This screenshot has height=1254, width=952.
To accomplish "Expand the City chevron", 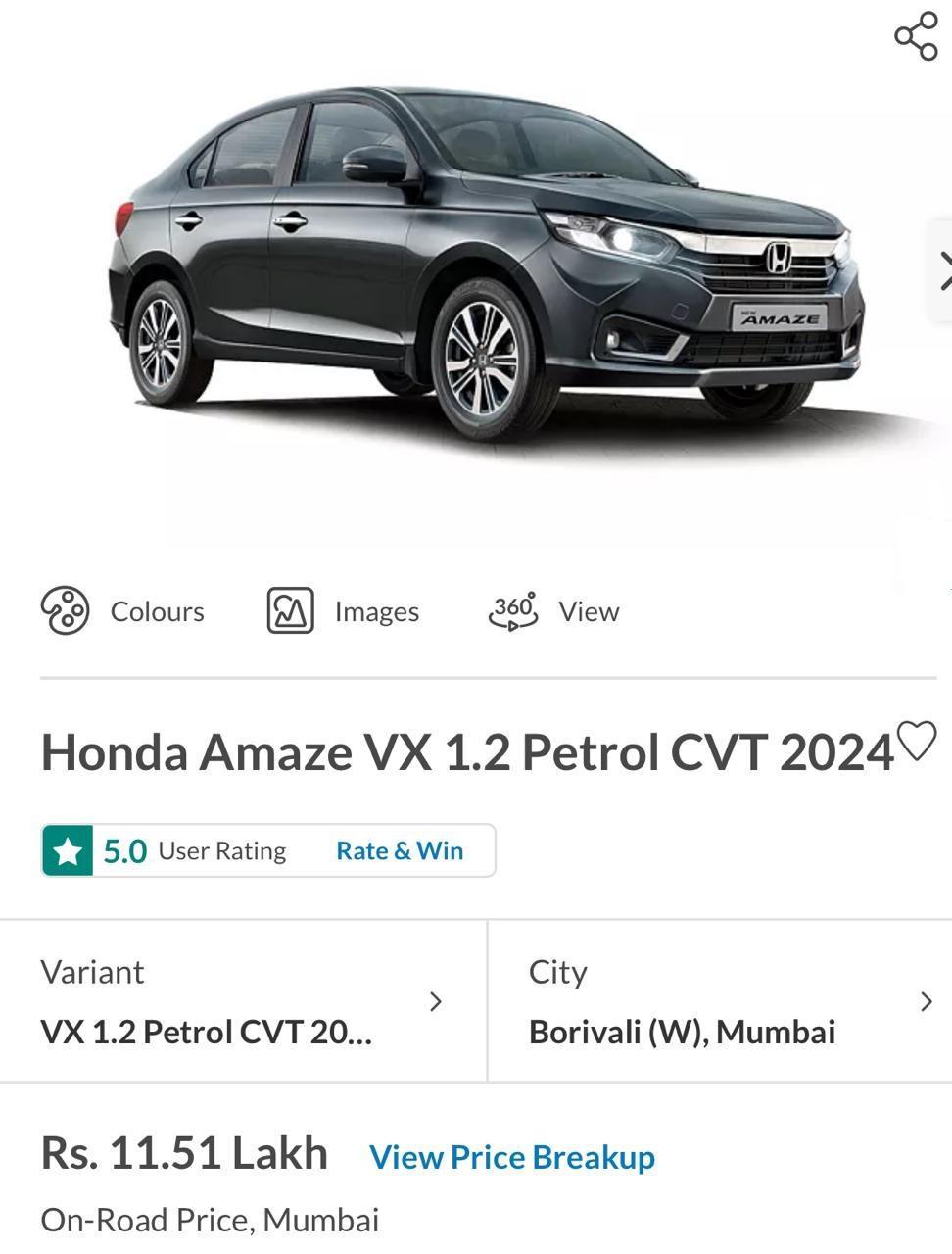I will click(926, 1001).
